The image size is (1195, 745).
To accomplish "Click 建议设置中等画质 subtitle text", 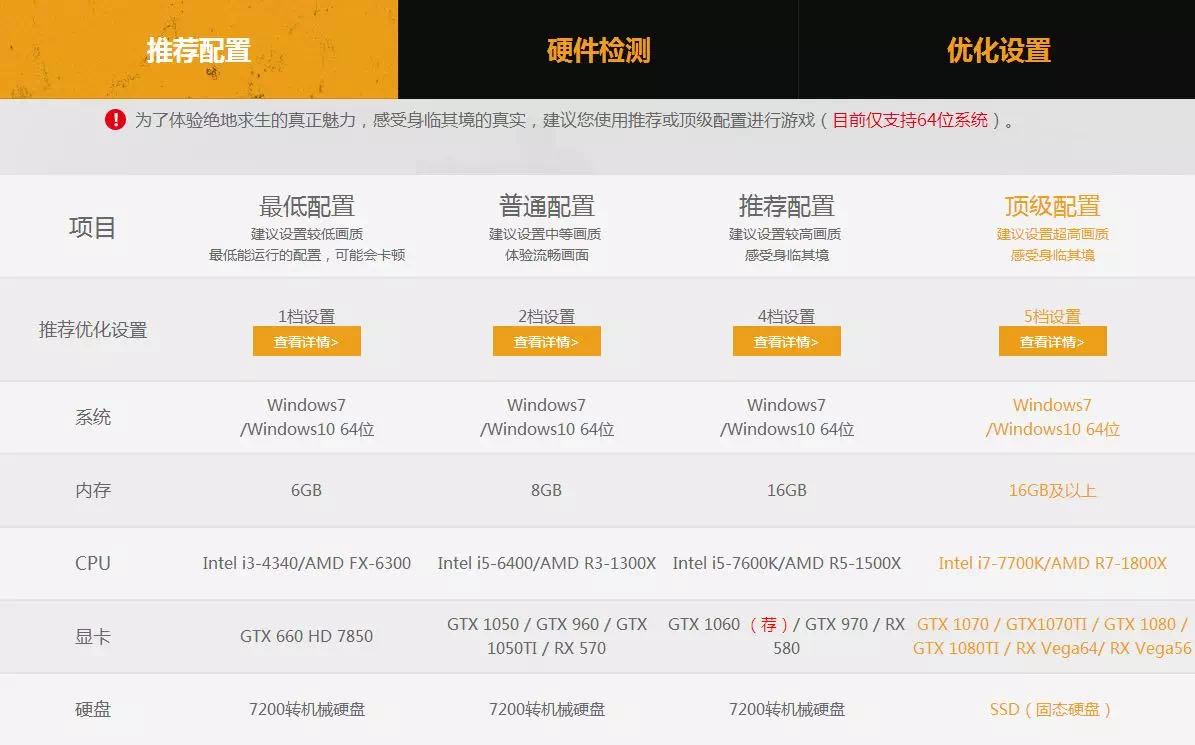I will click(x=545, y=234).
